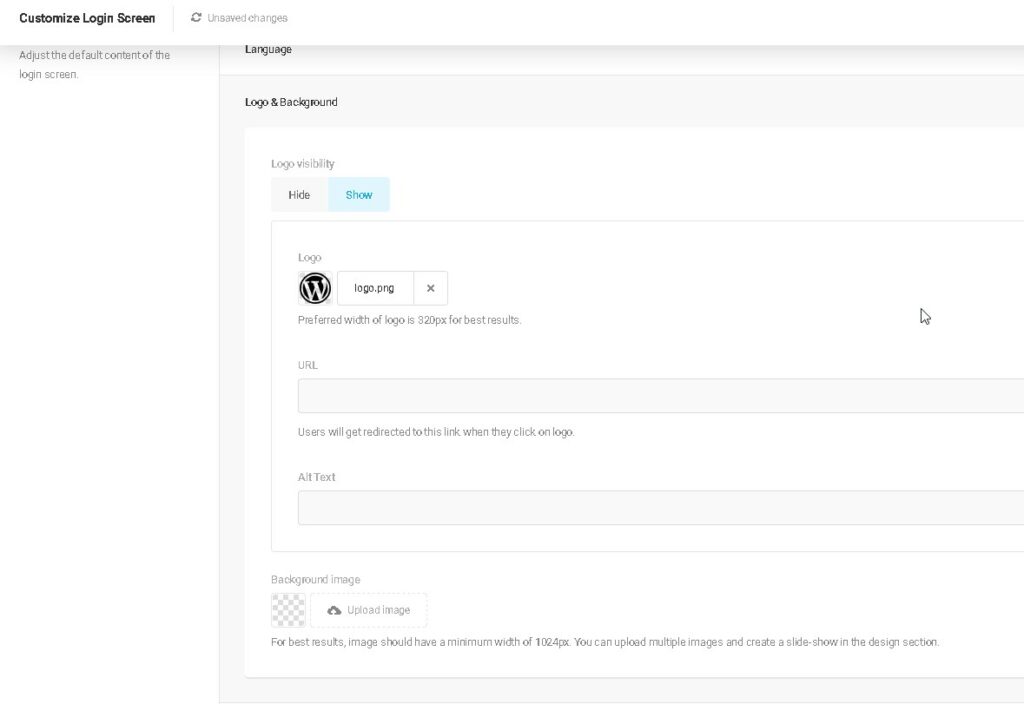Image resolution: width=1024 pixels, height=704 pixels.
Task: Set logo visibility to Show
Action: pyautogui.click(x=359, y=195)
